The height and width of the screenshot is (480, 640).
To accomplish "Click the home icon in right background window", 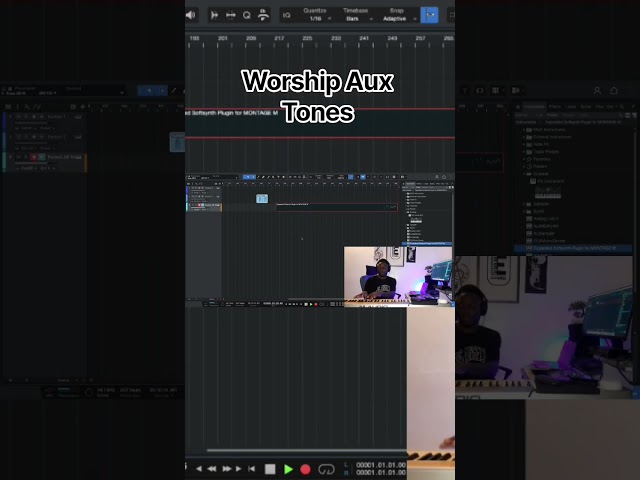I will click(614, 91).
